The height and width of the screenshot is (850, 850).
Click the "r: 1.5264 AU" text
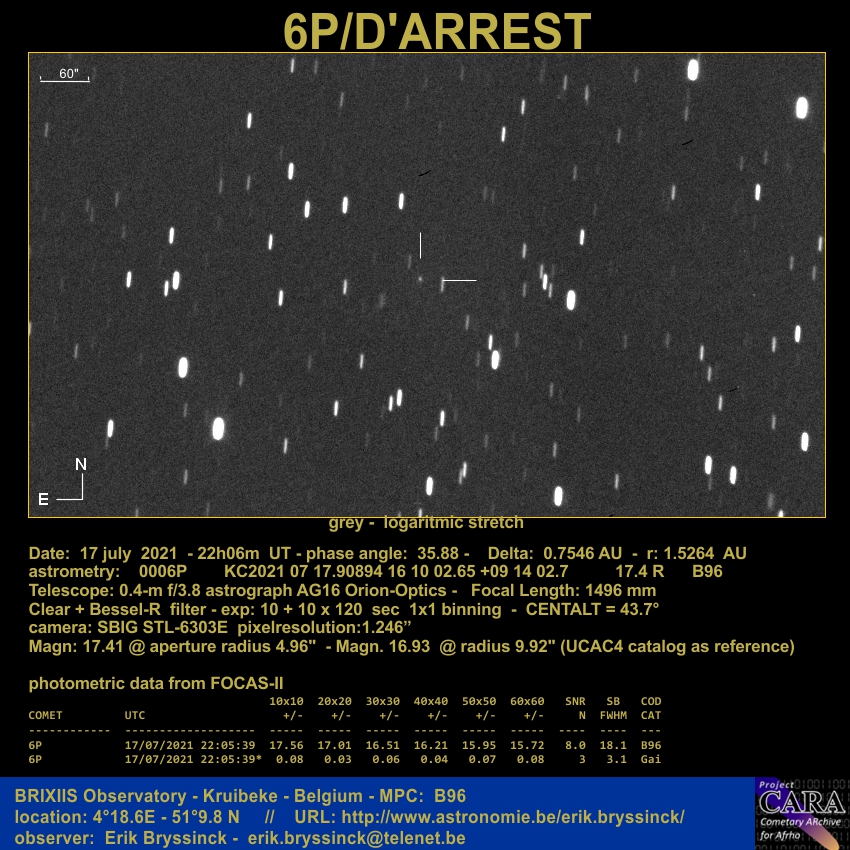(697, 553)
